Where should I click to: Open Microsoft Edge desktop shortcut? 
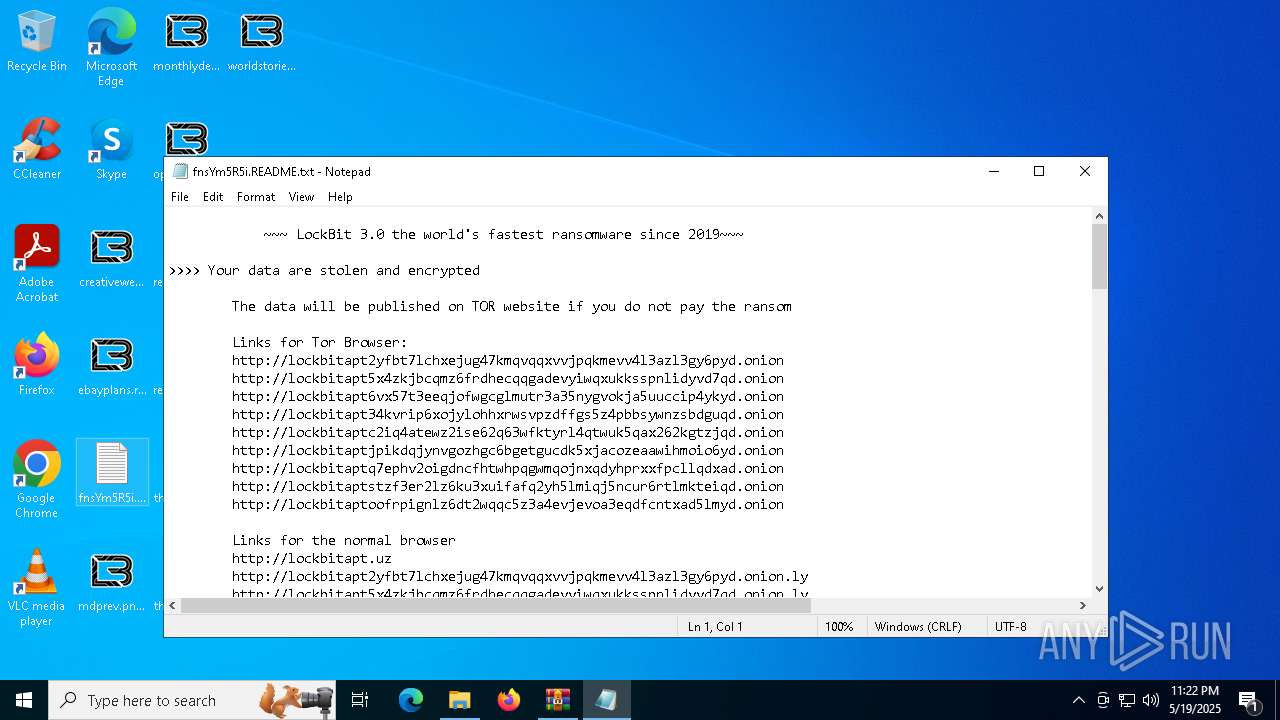[x=111, y=47]
